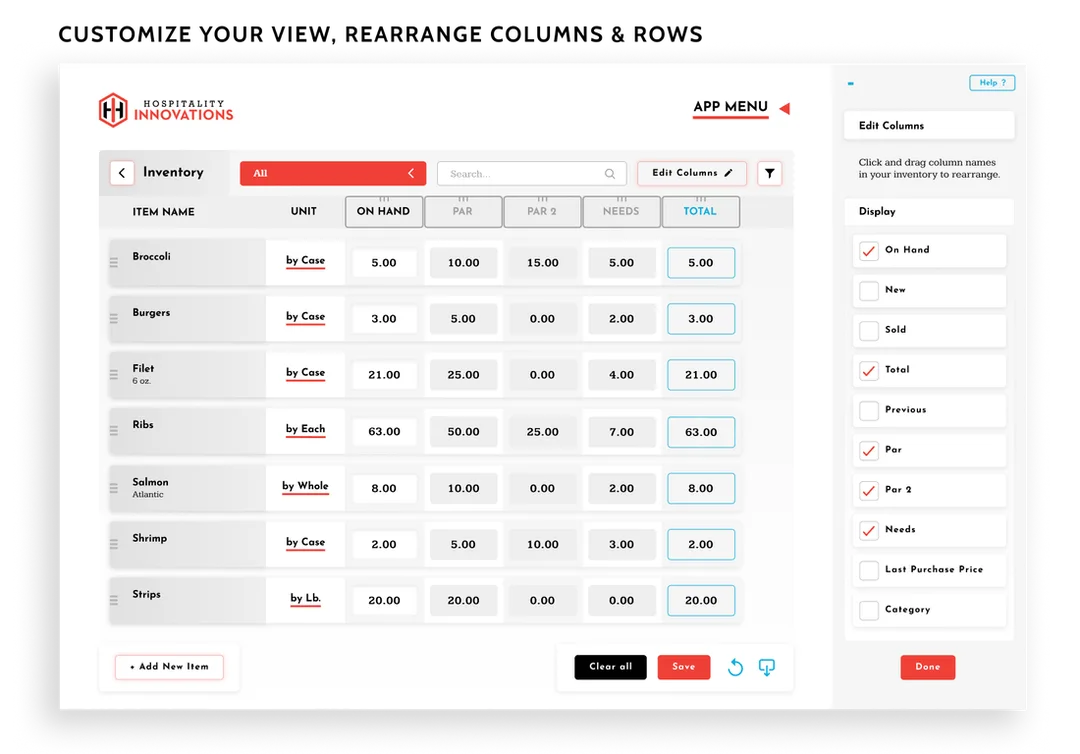Image resolution: width=1080 pixels, height=754 pixels.
Task: Select the Par column header
Action: [463, 211]
